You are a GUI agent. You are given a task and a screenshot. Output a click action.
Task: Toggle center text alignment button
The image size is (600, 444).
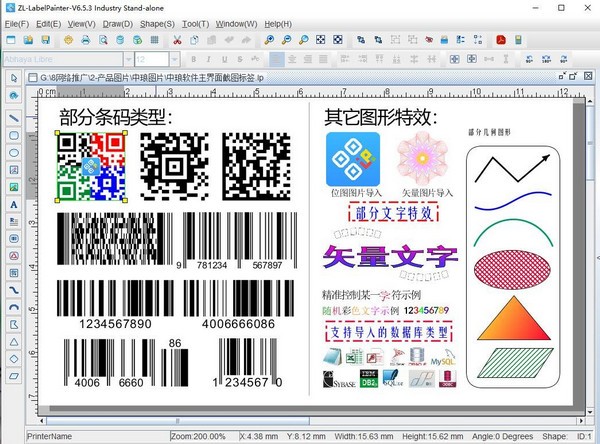pyautogui.click(x=292, y=59)
